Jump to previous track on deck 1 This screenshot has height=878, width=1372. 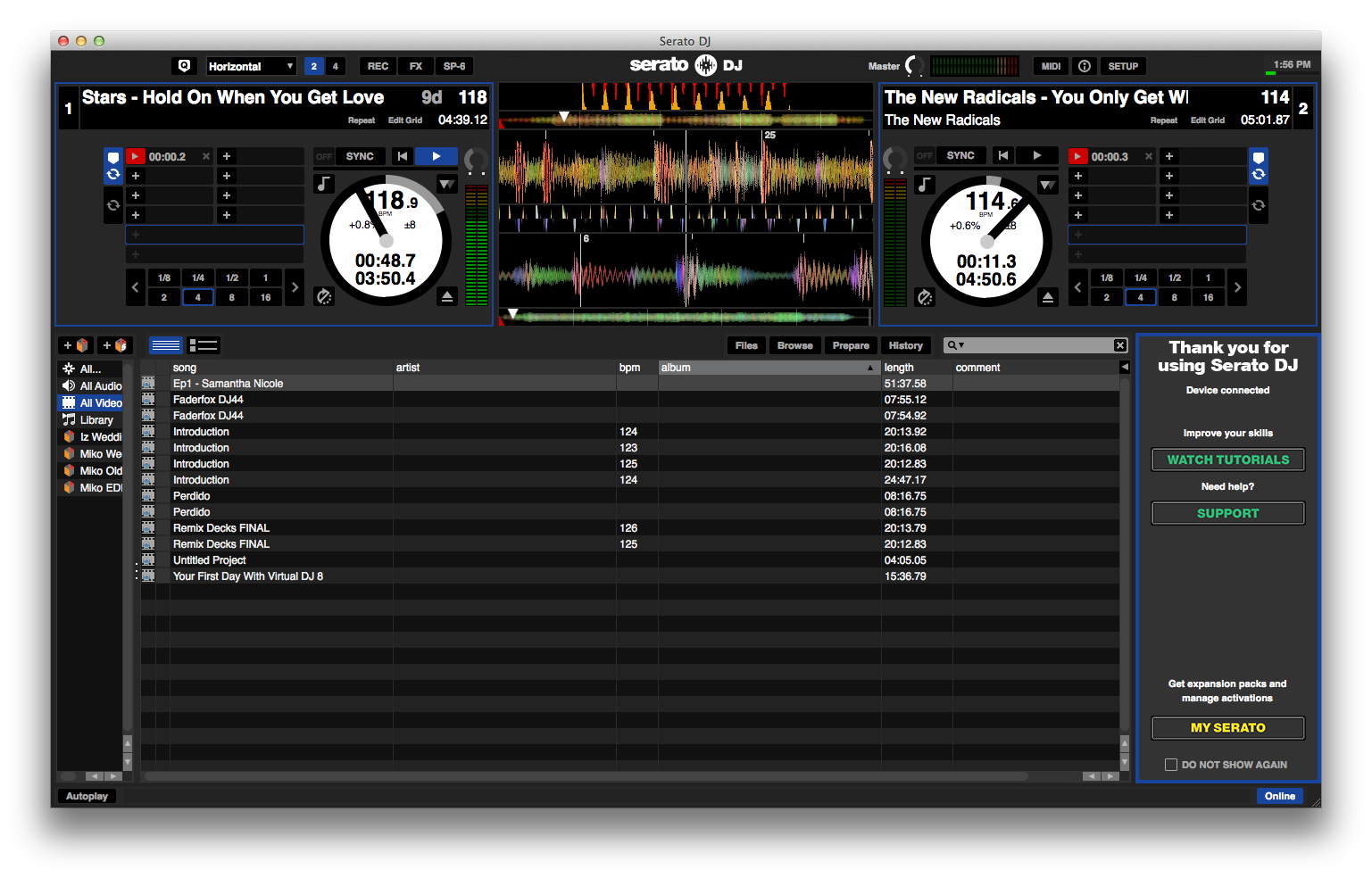[403, 156]
